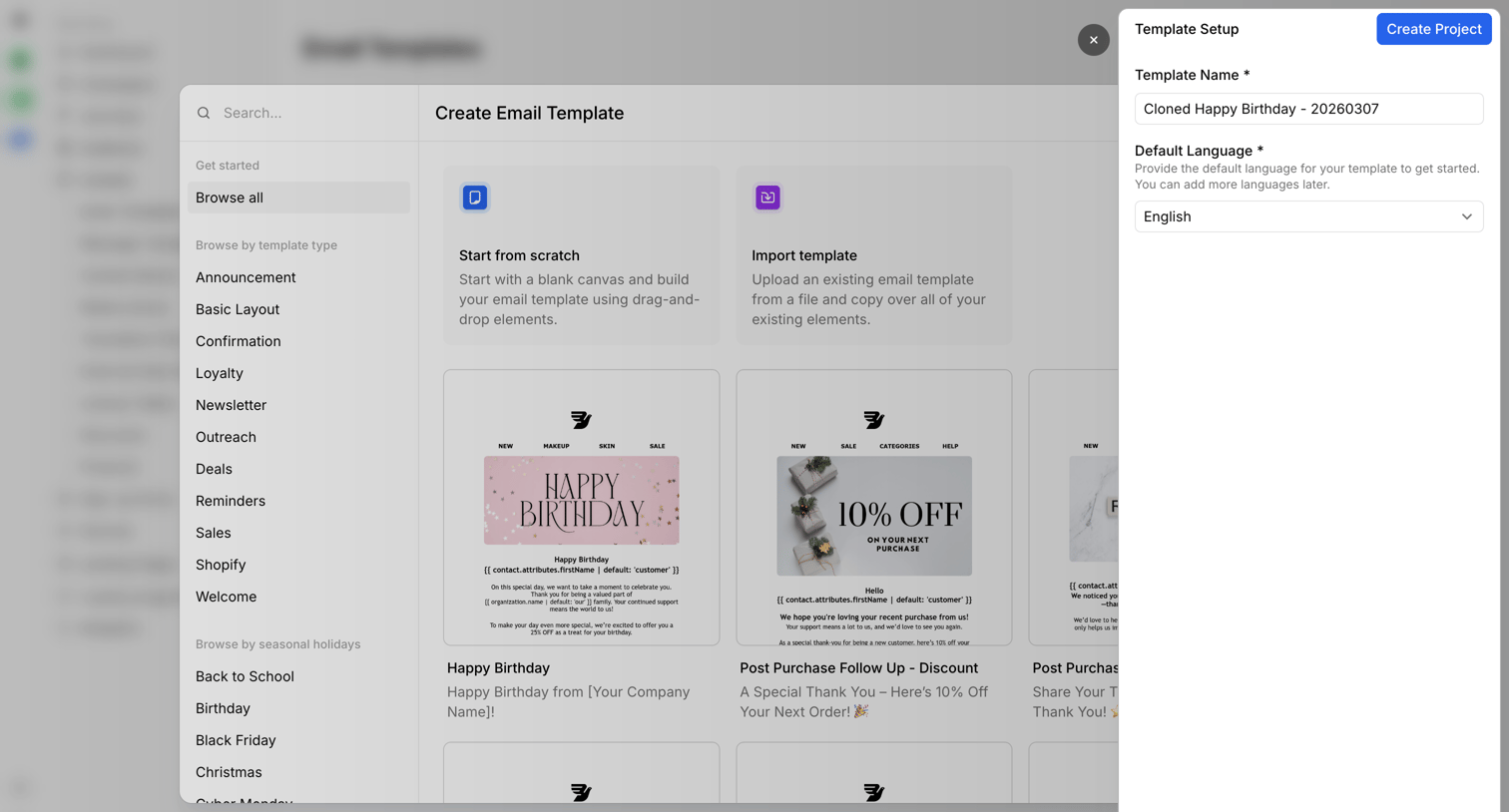Click the Start from scratch blue icon
The height and width of the screenshot is (812, 1509).
pyautogui.click(x=475, y=198)
